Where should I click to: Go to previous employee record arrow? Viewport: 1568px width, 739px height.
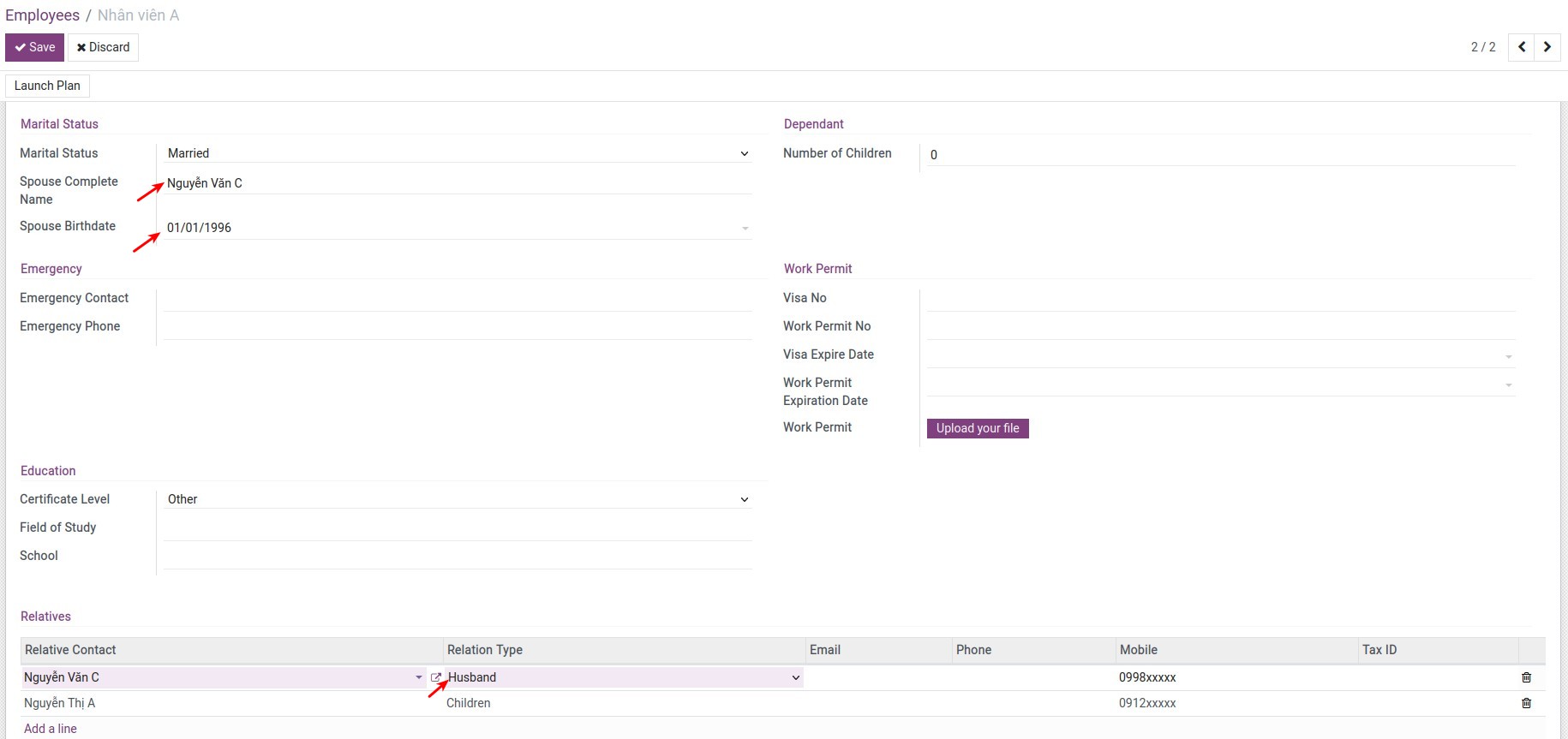1522,47
